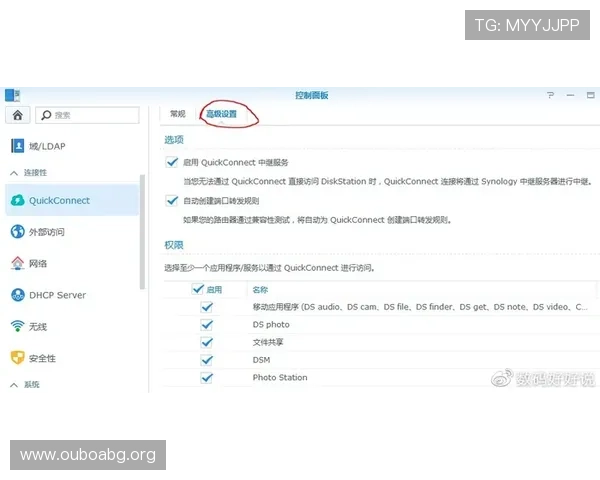Uncheck the DSM row checkbox
600x480 pixels.
click(207, 360)
